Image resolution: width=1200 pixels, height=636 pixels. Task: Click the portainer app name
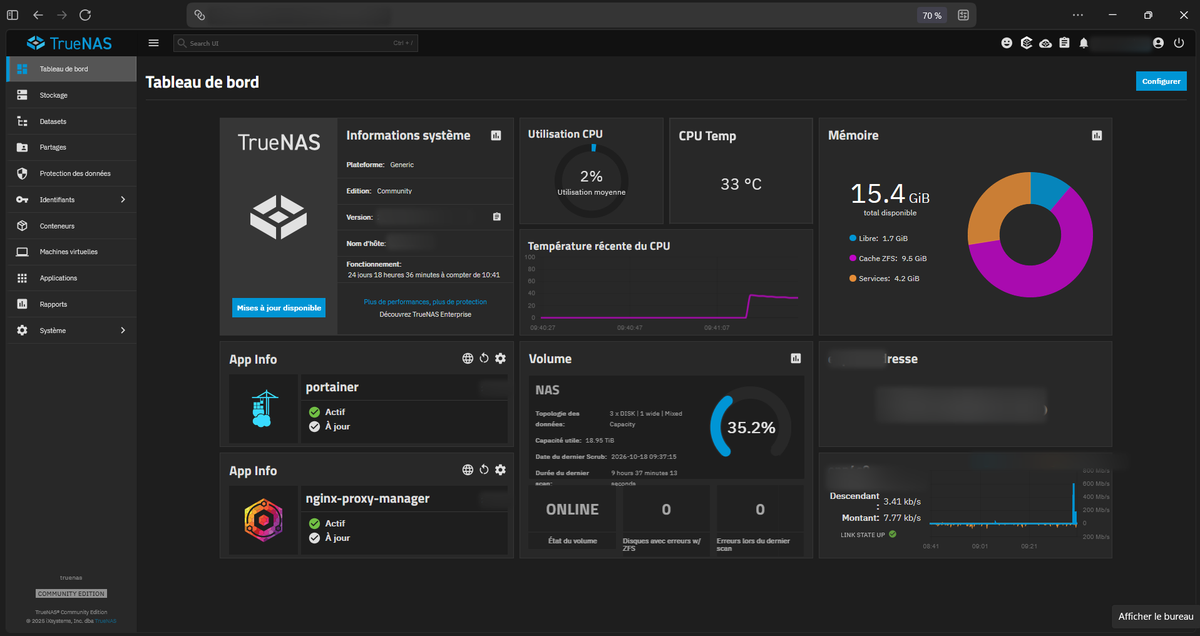pos(332,387)
